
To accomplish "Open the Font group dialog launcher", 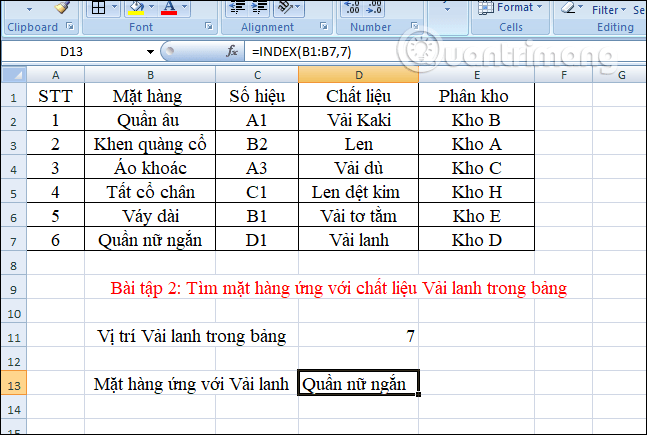I will click(x=209, y=27).
